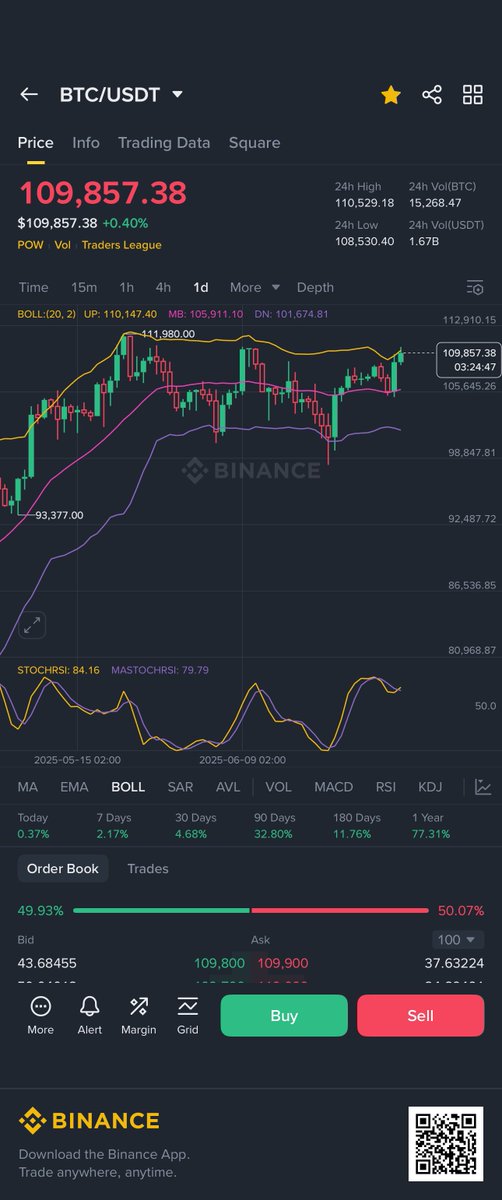This screenshot has height=1200, width=502.
Task: Tap the 7 Days 2.17% performance
Action: pos(112,826)
